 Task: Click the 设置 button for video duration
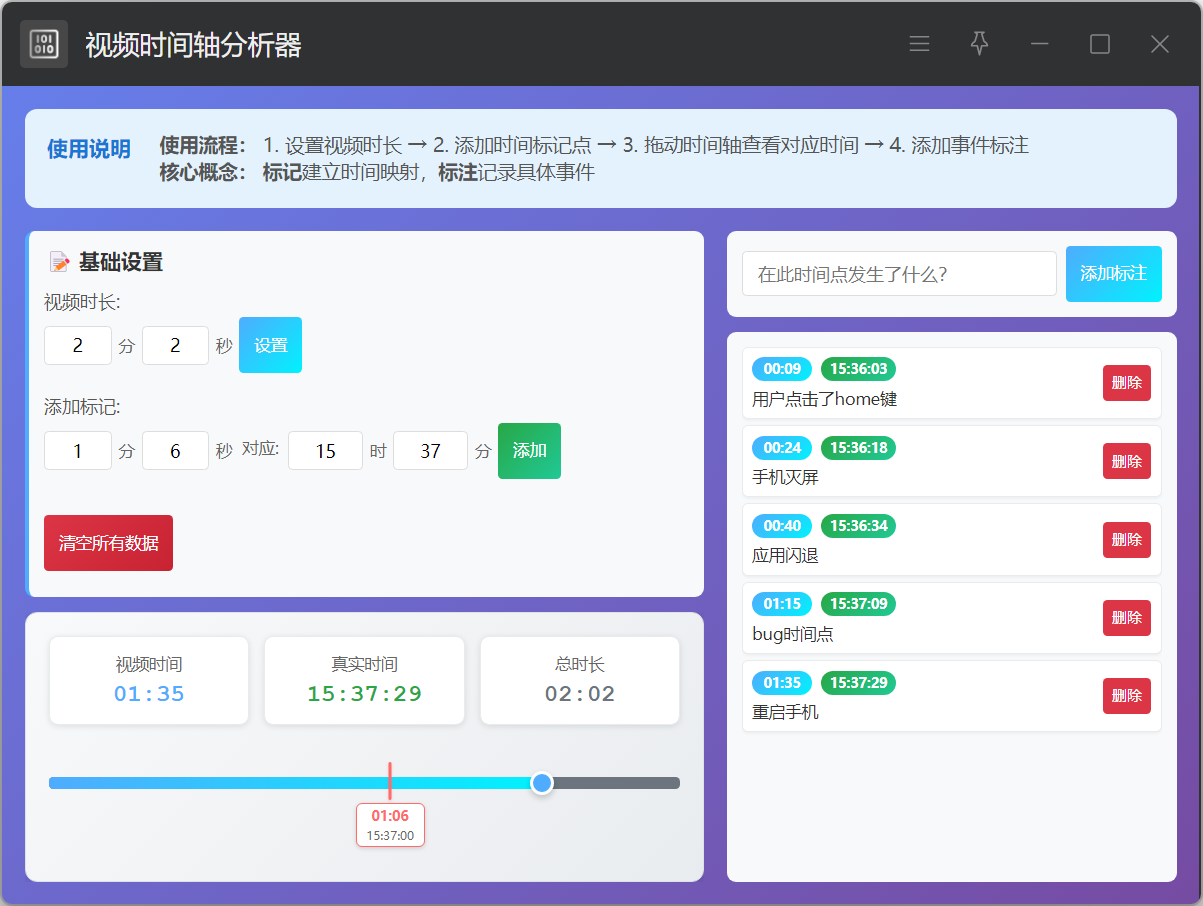pyautogui.click(x=270, y=345)
